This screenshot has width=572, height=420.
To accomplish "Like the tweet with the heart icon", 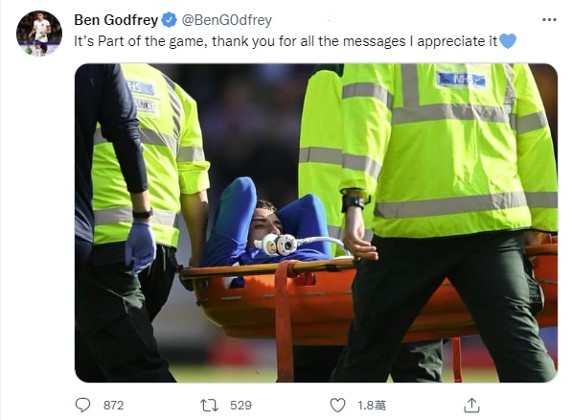I will tap(337, 405).
